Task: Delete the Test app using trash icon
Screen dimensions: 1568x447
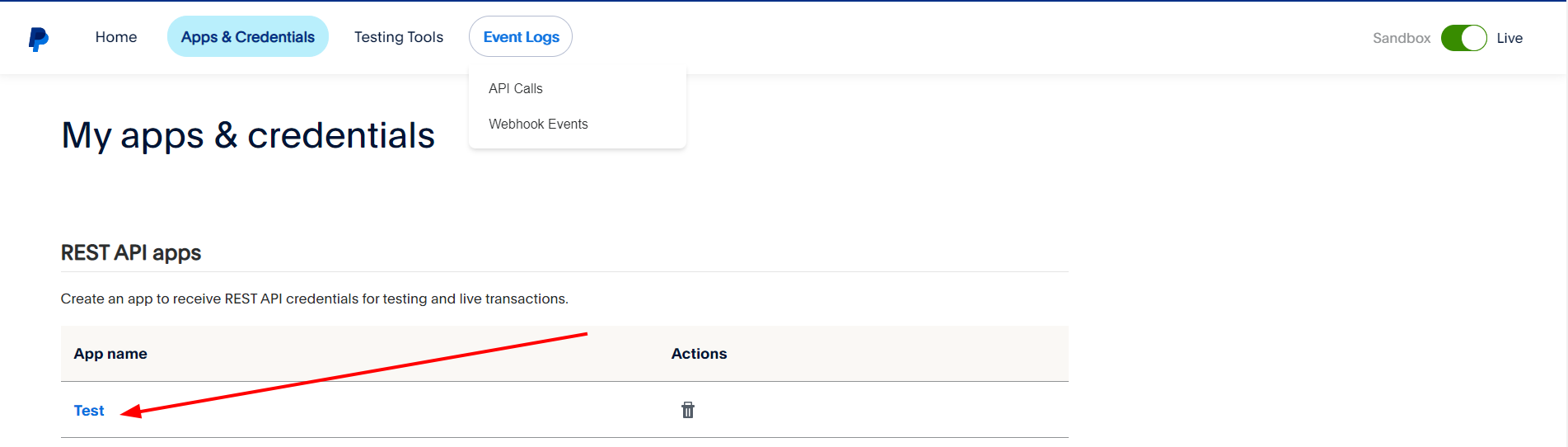Action: pos(688,410)
